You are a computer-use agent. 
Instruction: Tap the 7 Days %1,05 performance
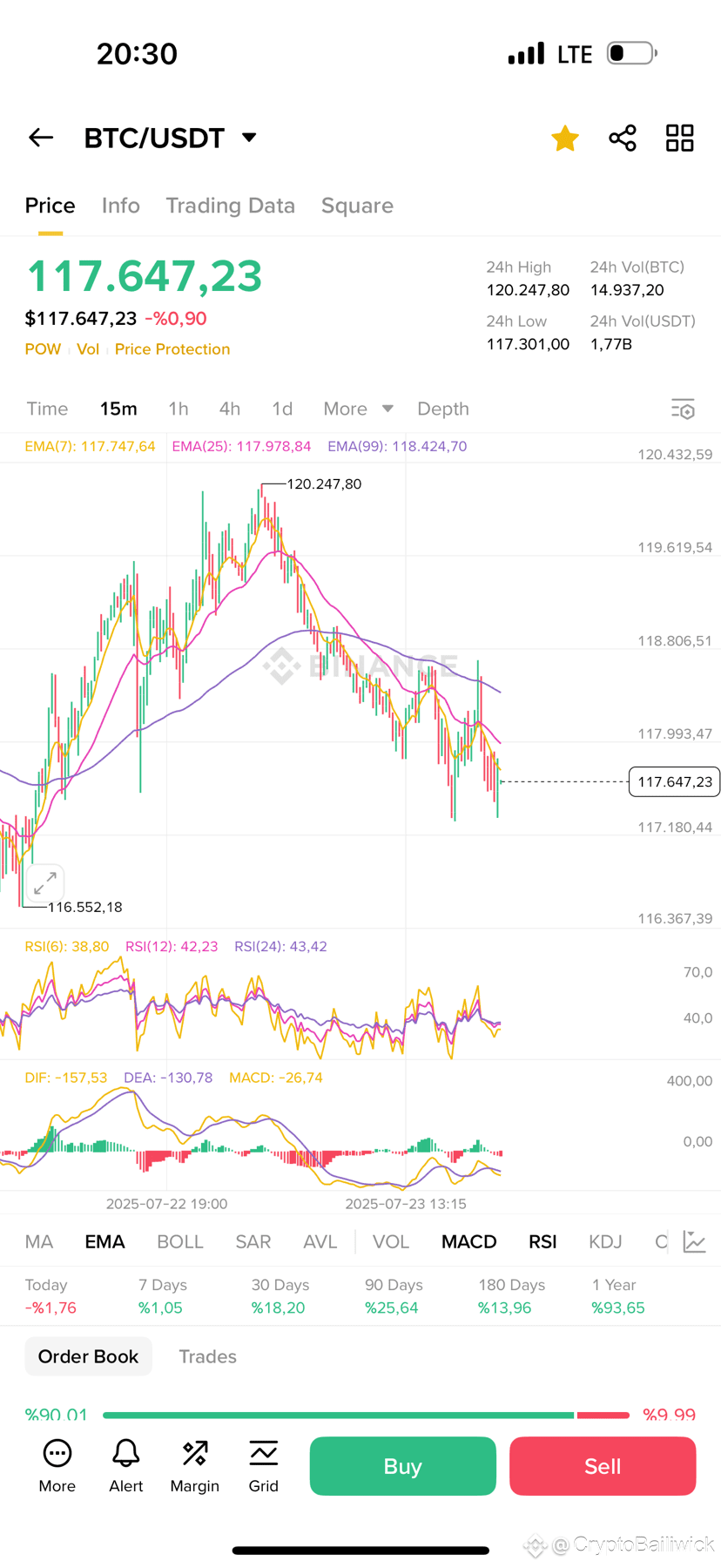coord(161,1296)
